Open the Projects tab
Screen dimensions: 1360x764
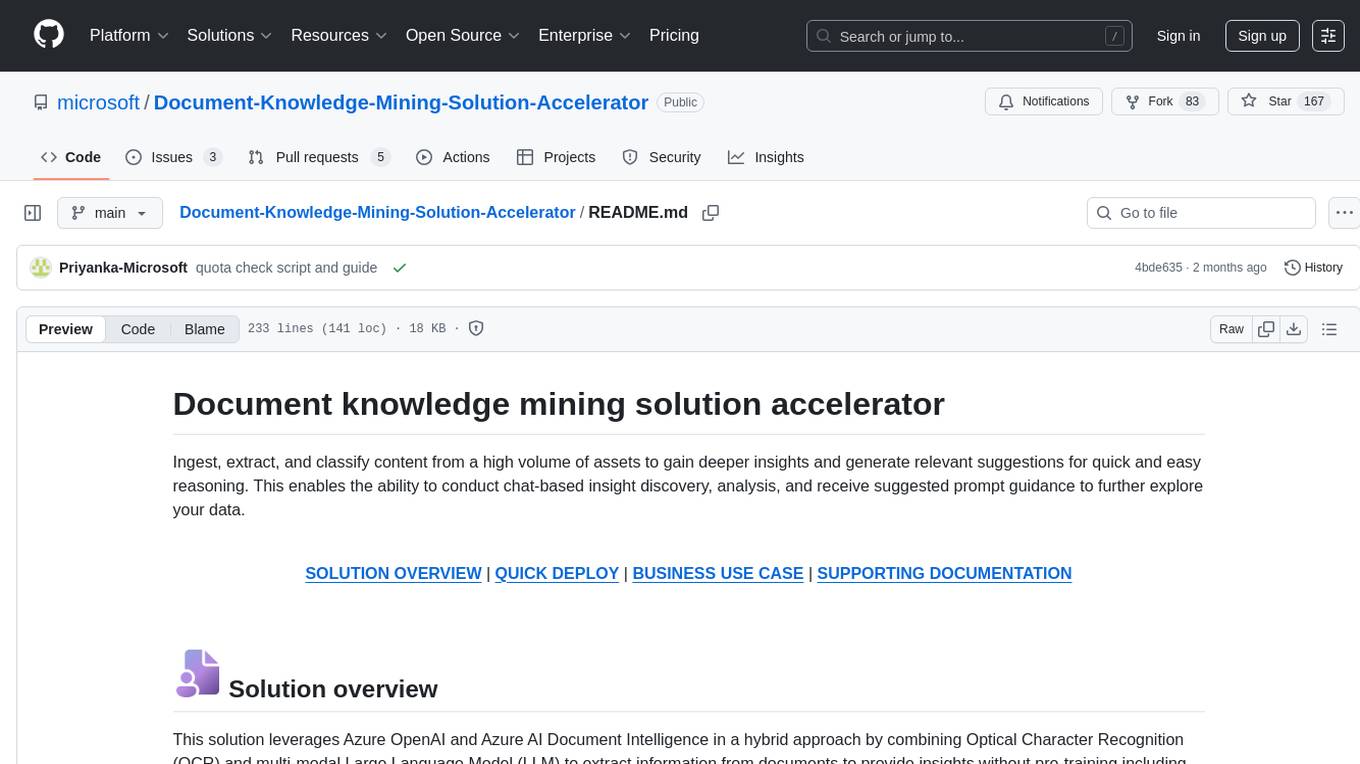[x=556, y=157]
